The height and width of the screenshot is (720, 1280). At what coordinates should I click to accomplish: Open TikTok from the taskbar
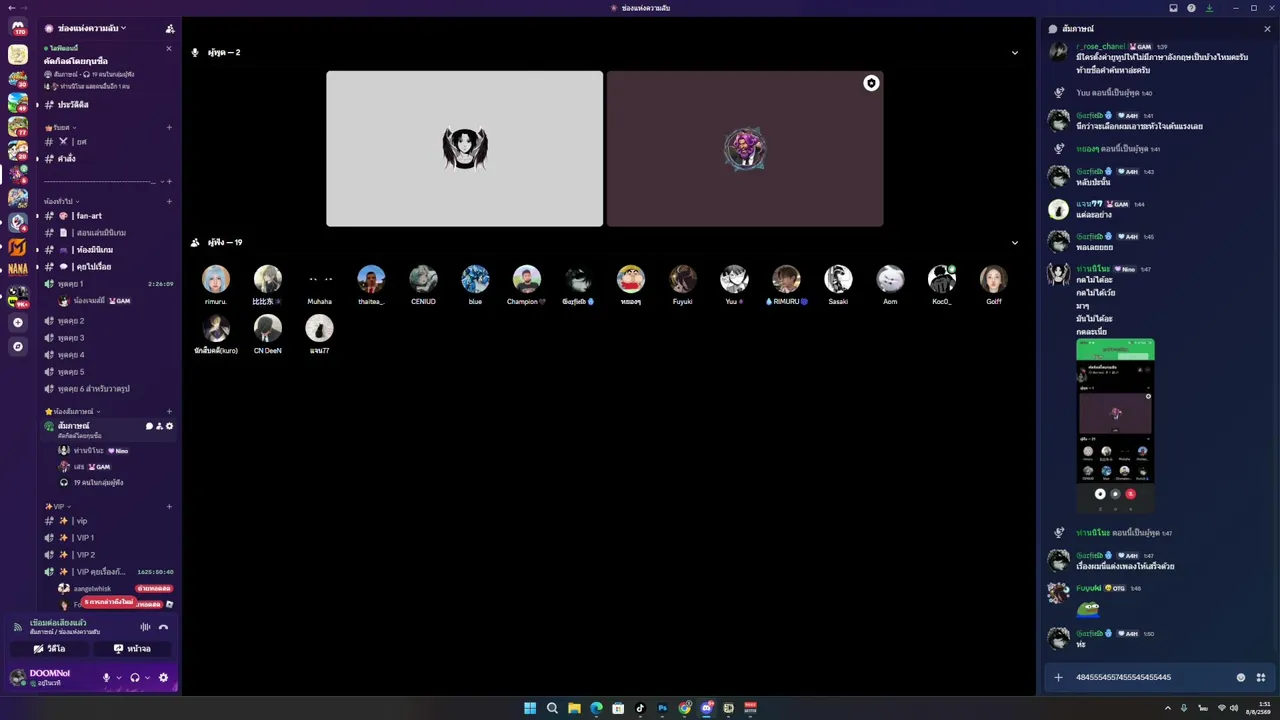click(640, 708)
